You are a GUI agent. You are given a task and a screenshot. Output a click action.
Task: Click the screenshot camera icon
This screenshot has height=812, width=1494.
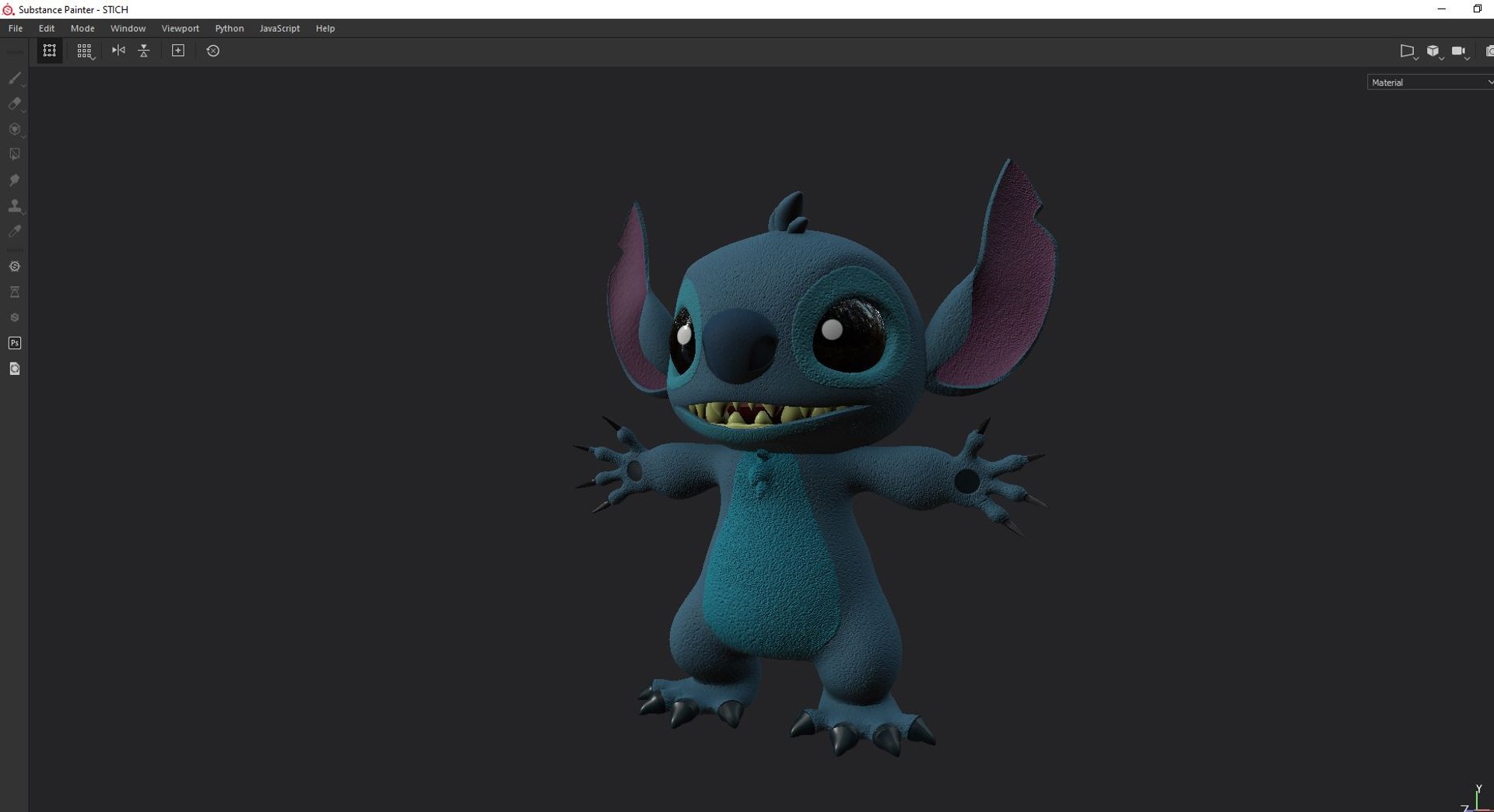(x=1489, y=51)
